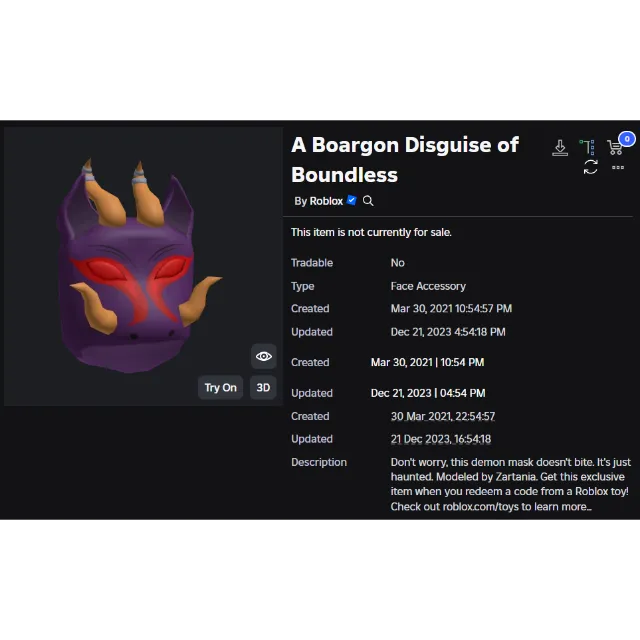Switch the preview to 3D view
This screenshot has height=640, width=640.
coord(263,388)
